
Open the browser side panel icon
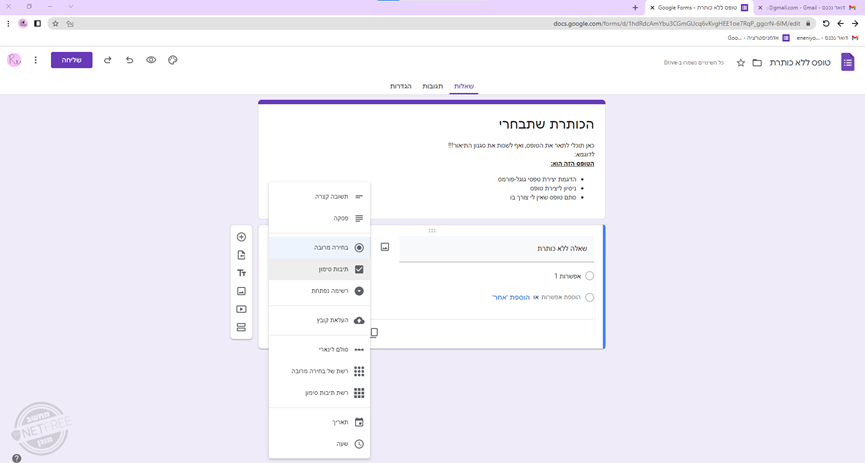[x=38, y=24]
